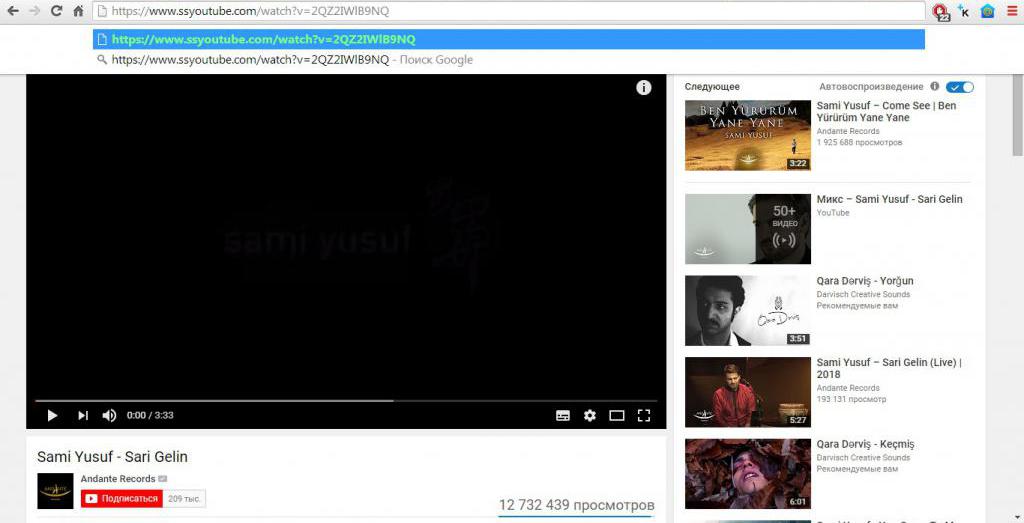1024x523 pixels.
Task: Show video info card
Action: [644, 87]
